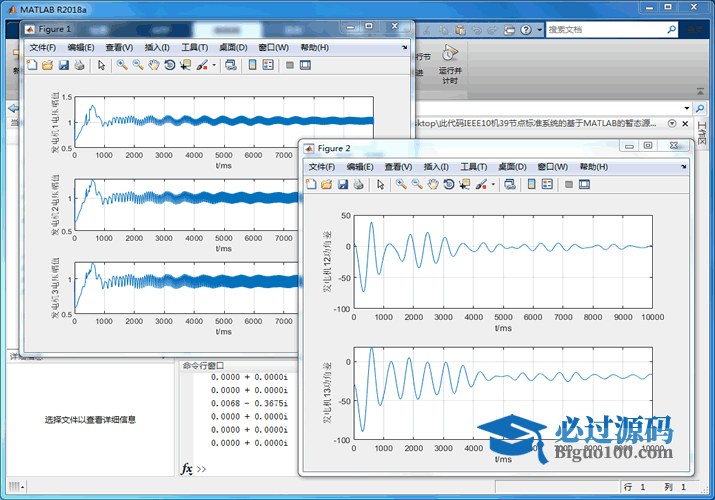The height and width of the screenshot is (500, 715).
Task: Save Figure 1 using the floppy disk icon
Action: click(x=63, y=65)
